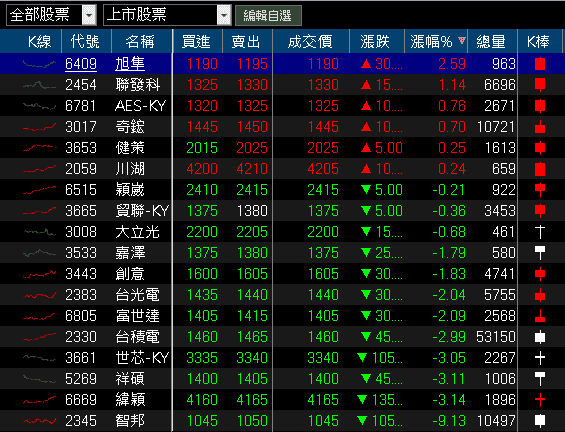Click the K線 mini chart for 健策
Image resolution: width=565 pixels, height=432 pixels.
click(x=39, y=148)
